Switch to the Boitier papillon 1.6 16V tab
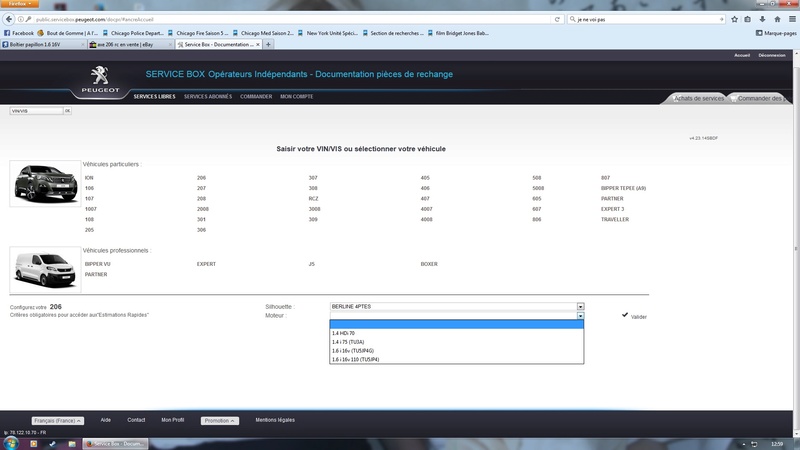800x450 pixels. 43,45
